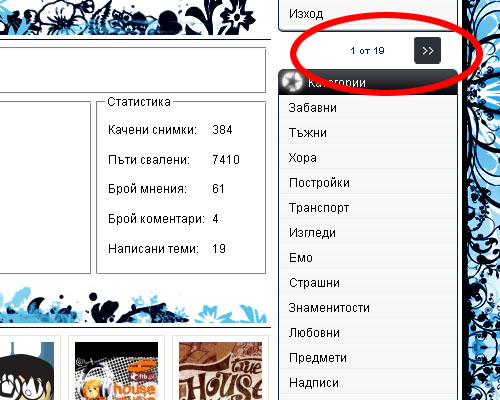Image resolution: width=500 pixels, height=400 pixels.
Task: Click the Категории panel header
Action: pos(368,82)
